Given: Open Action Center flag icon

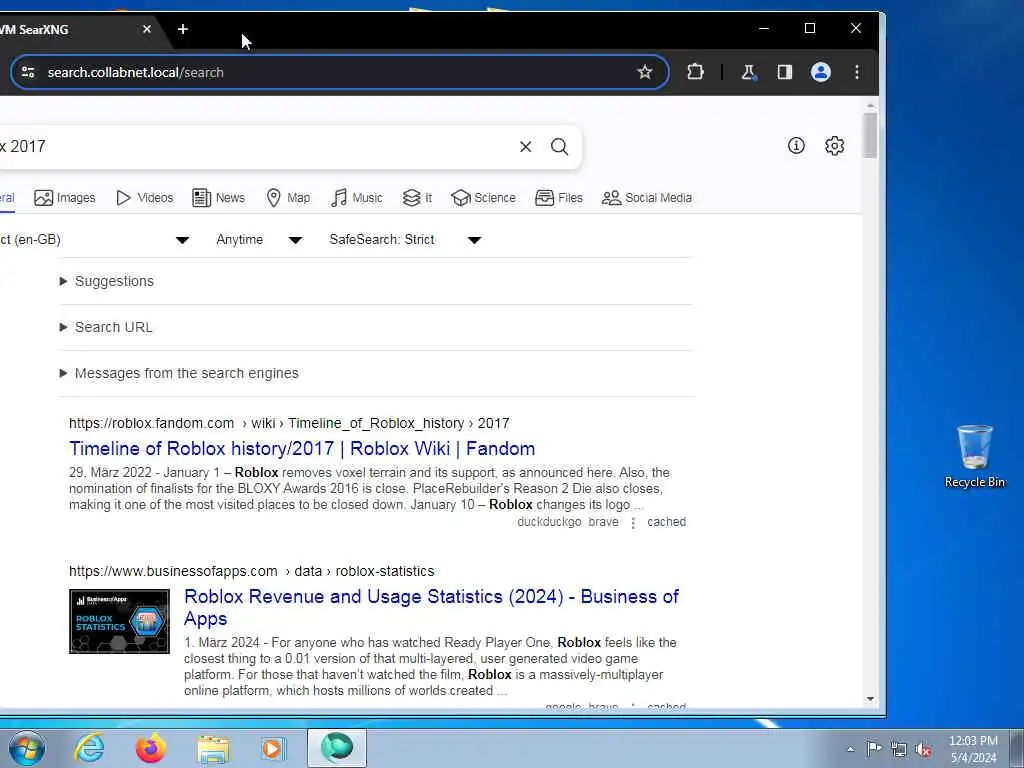Looking at the screenshot, I should [874, 748].
